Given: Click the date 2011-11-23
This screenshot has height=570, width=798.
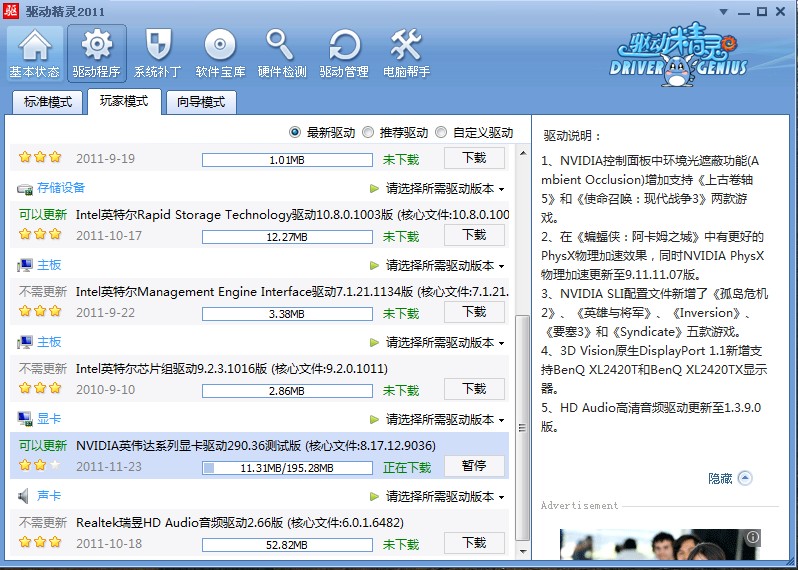Looking at the screenshot, I should click(109, 467).
